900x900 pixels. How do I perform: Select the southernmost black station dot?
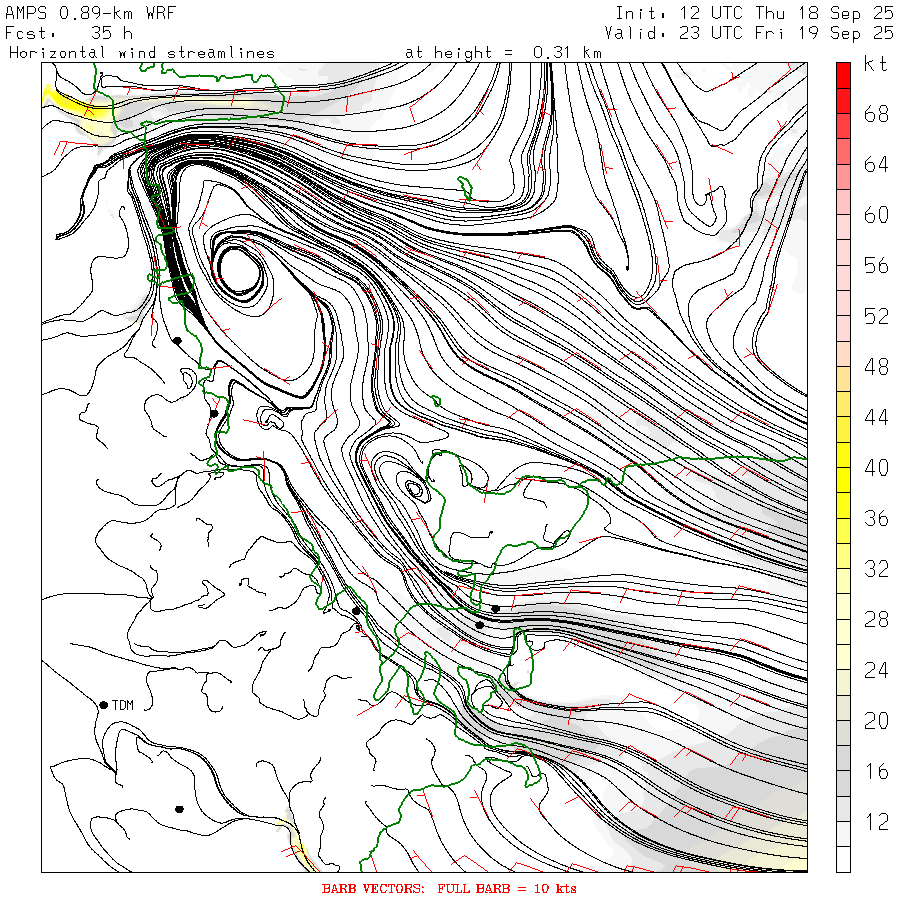tap(179, 809)
